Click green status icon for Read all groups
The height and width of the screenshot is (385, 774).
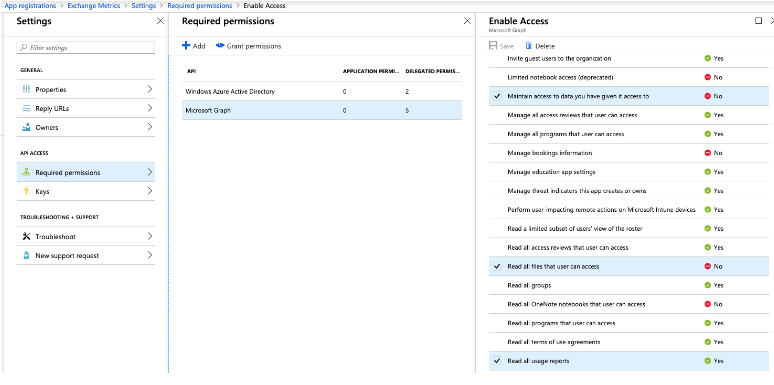707,285
